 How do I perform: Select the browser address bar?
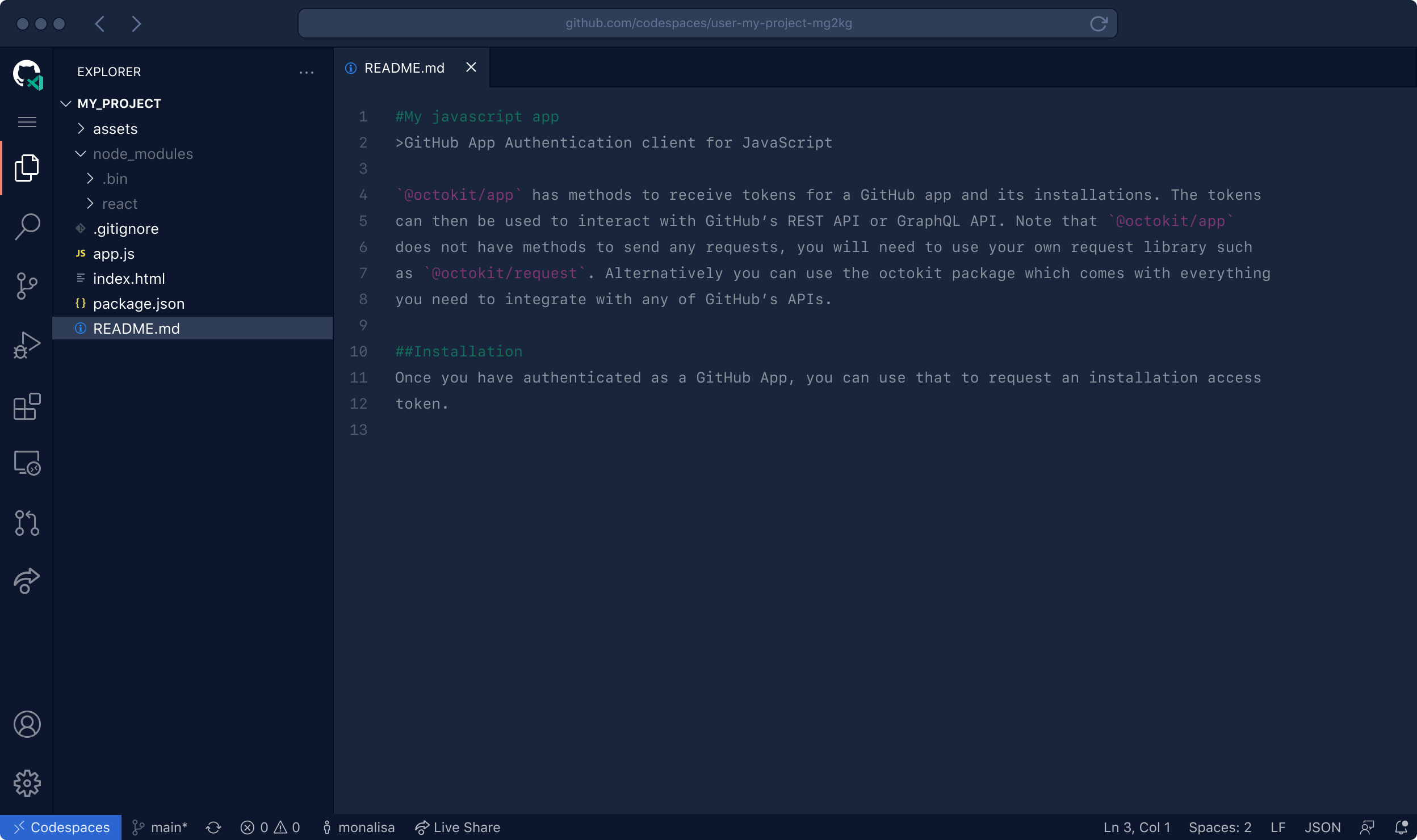(x=708, y=23)
